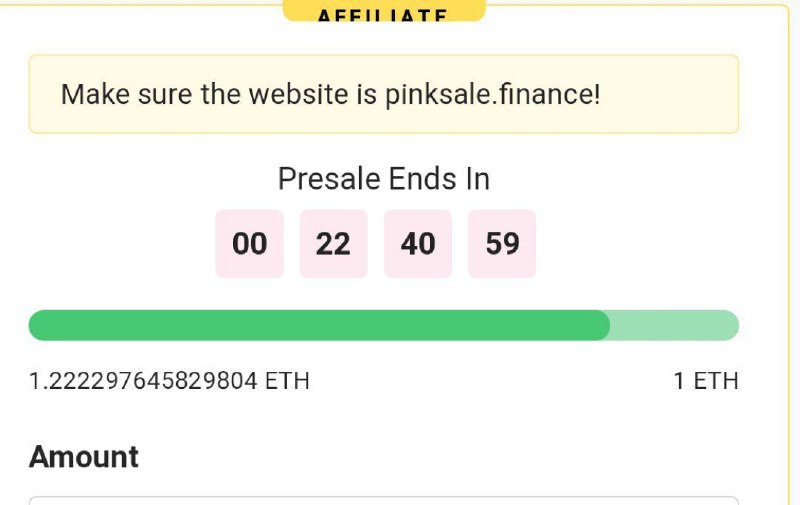Click the "1 ETH" cap label

(706, 381)
